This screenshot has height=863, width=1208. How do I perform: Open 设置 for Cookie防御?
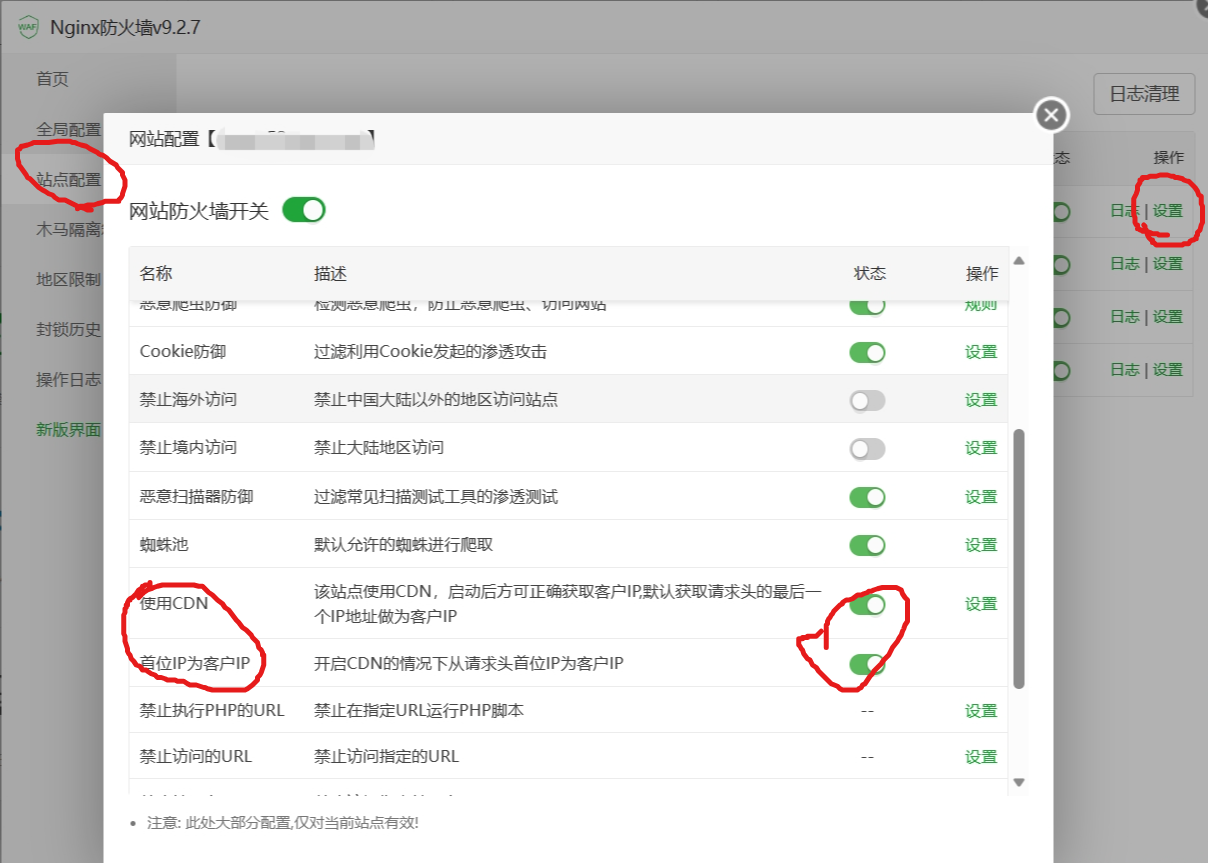tap(980, 351)
